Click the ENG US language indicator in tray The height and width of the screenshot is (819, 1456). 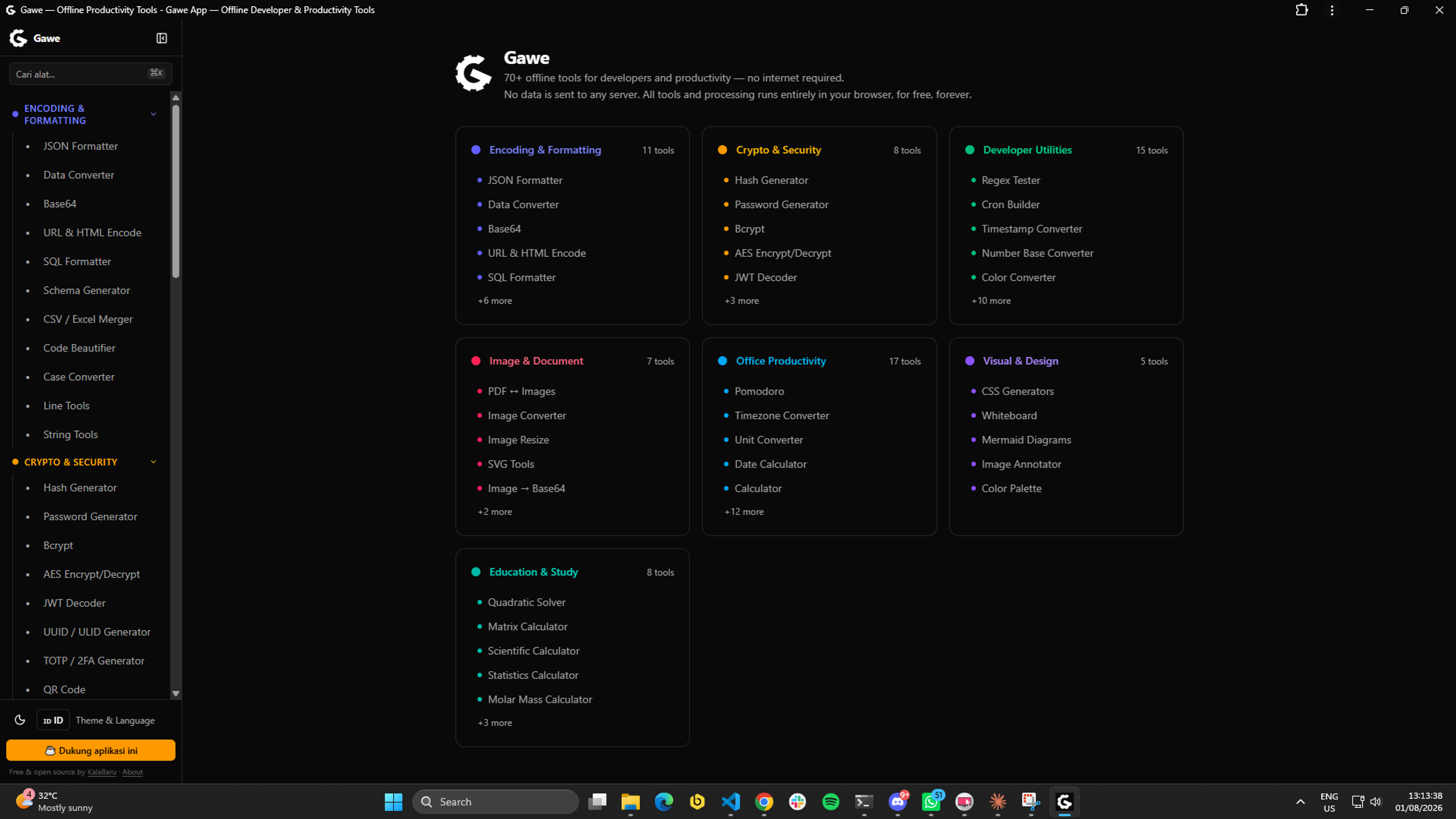(x=1329, y=802)
